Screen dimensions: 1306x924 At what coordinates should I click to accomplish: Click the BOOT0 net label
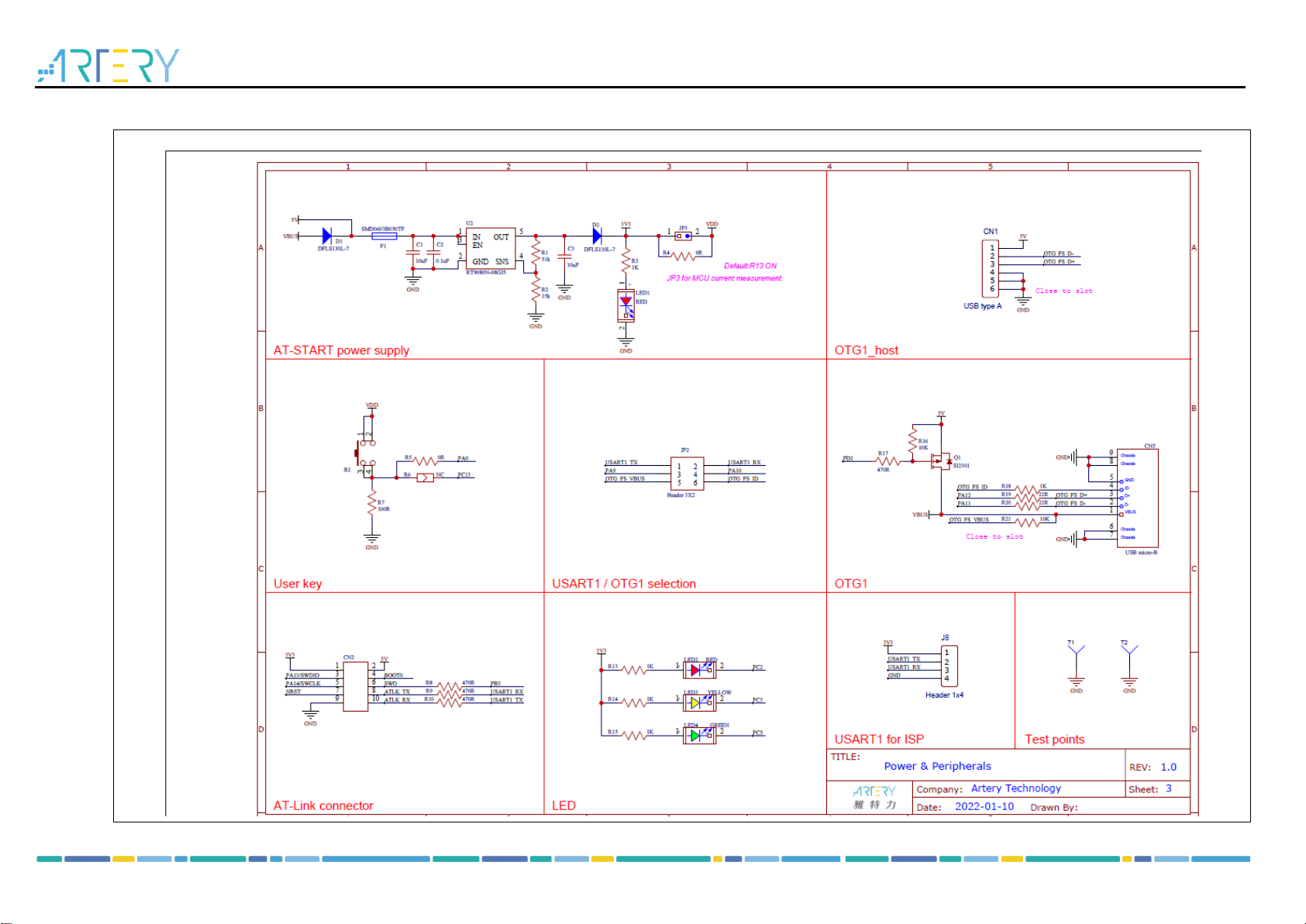tap(393, 675)
